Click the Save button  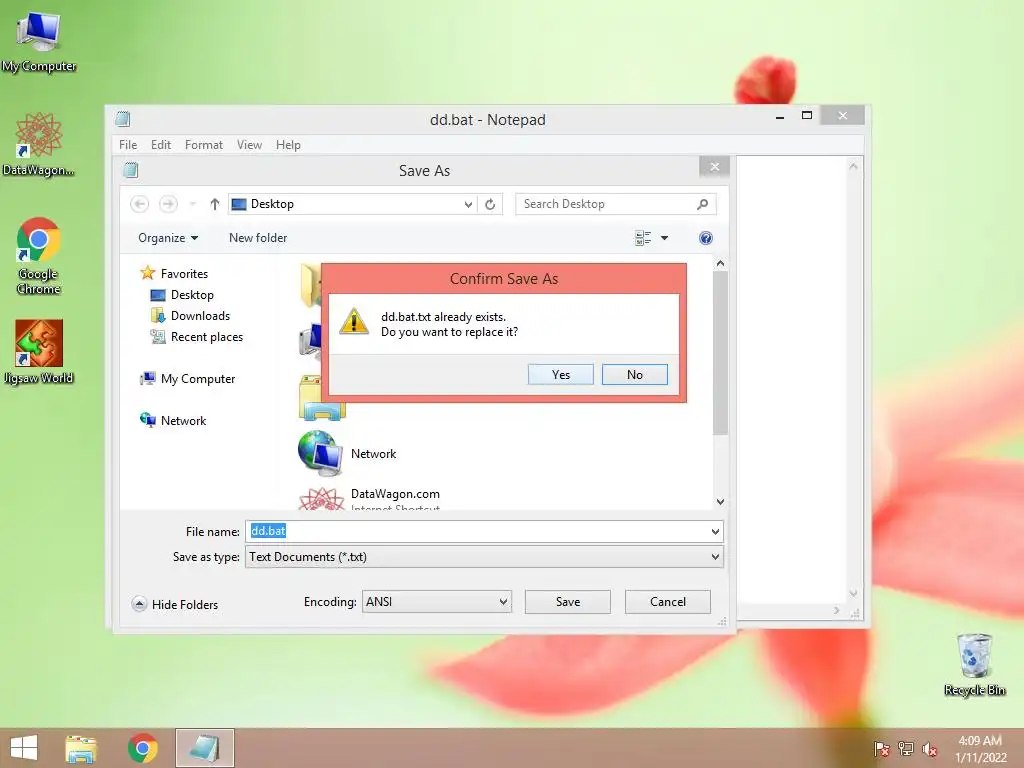click(568, 601)
